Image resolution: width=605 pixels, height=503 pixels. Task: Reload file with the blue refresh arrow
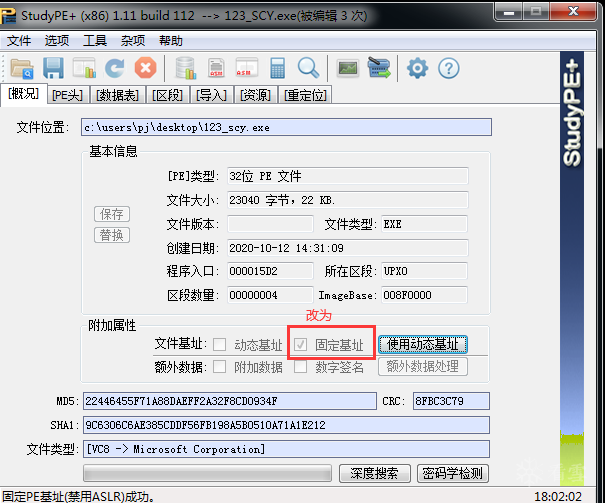(x=115, y=68)
